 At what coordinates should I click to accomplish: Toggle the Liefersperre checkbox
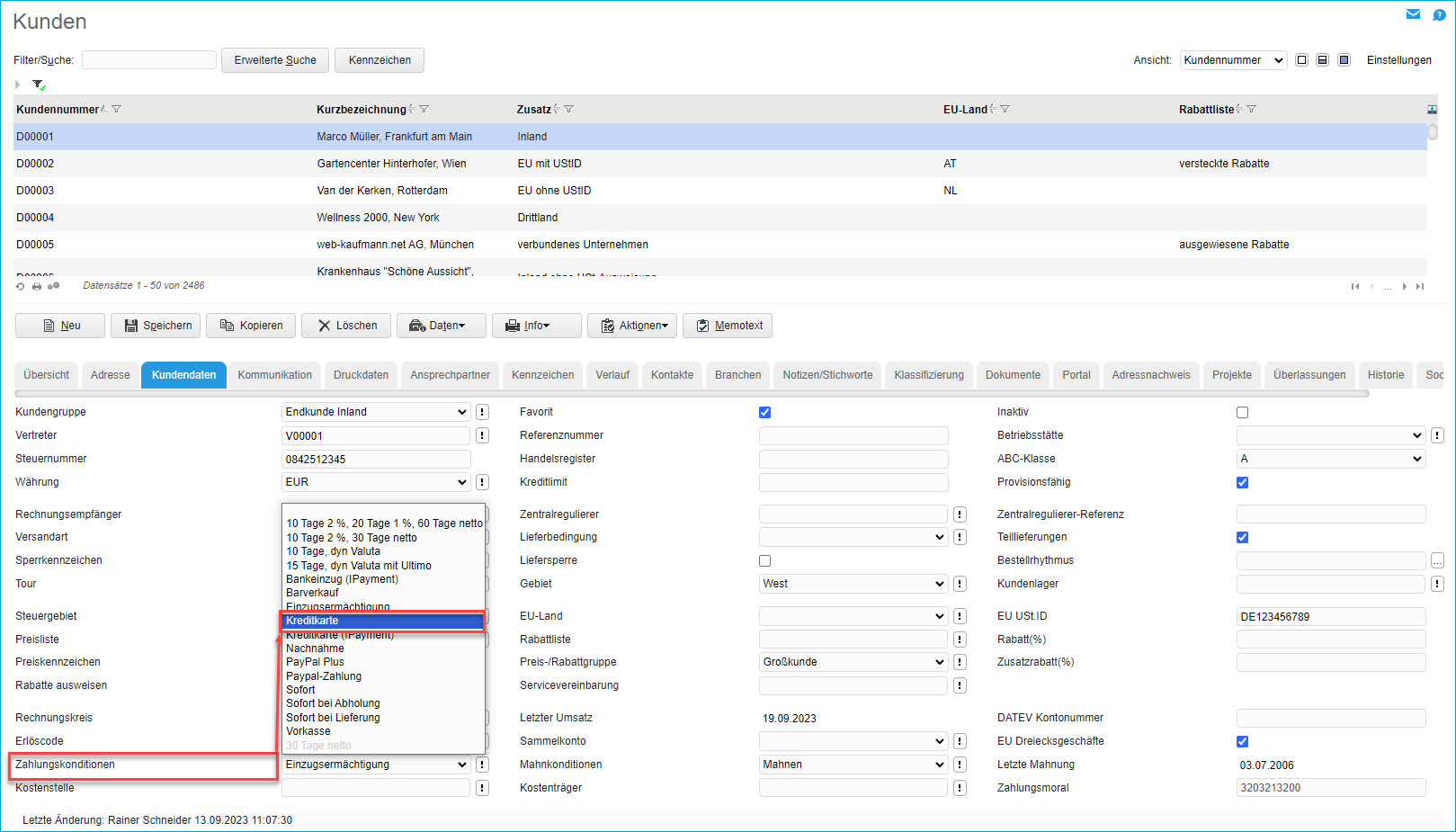click(764, 560)
